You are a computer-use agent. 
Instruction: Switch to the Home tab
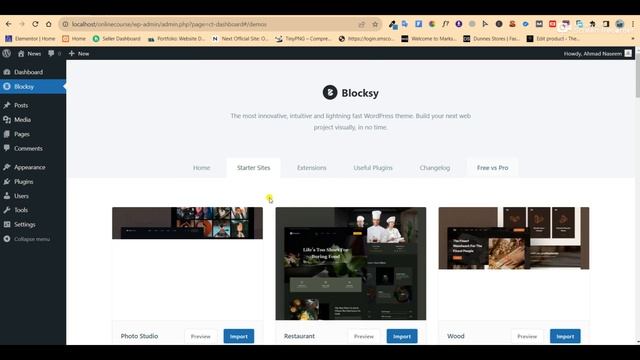click(202, 168)
